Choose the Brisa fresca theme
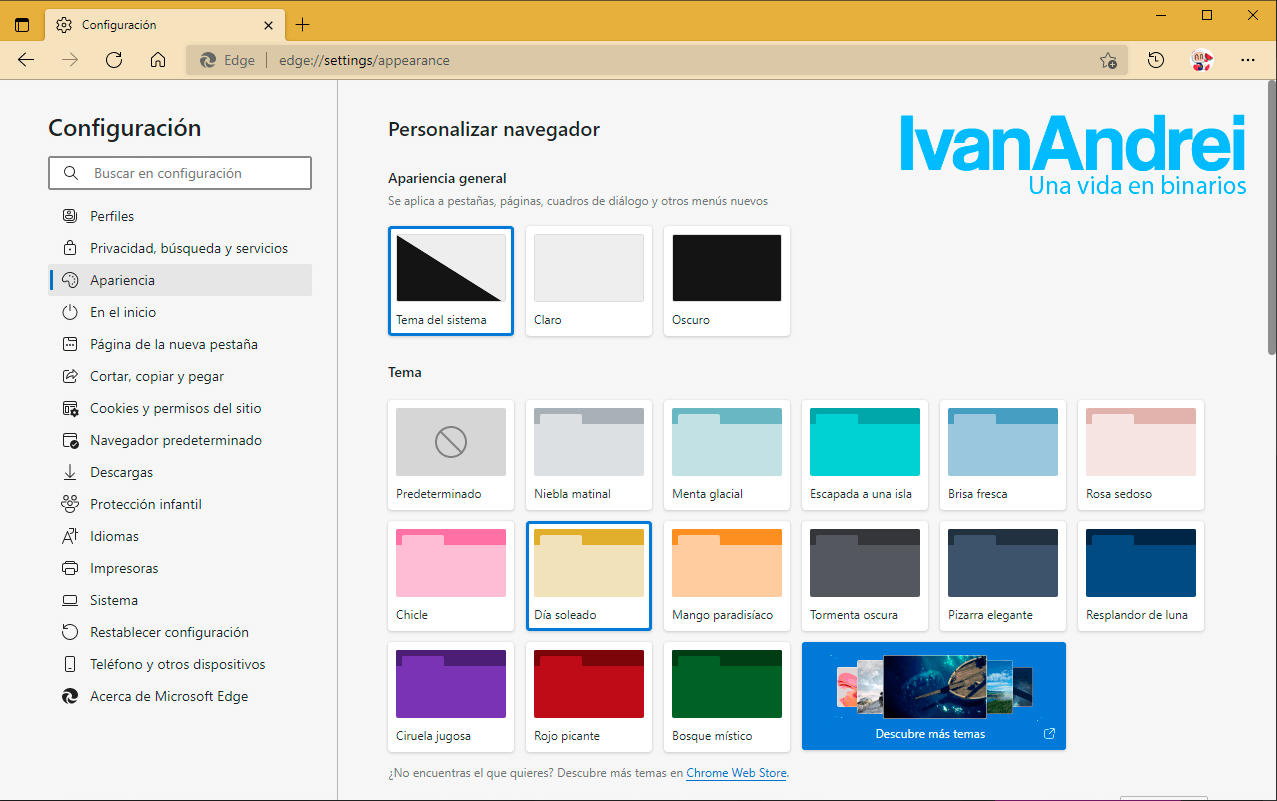Image resolution: width=1277 pixels, height=801 pixels. point(1003,455)
